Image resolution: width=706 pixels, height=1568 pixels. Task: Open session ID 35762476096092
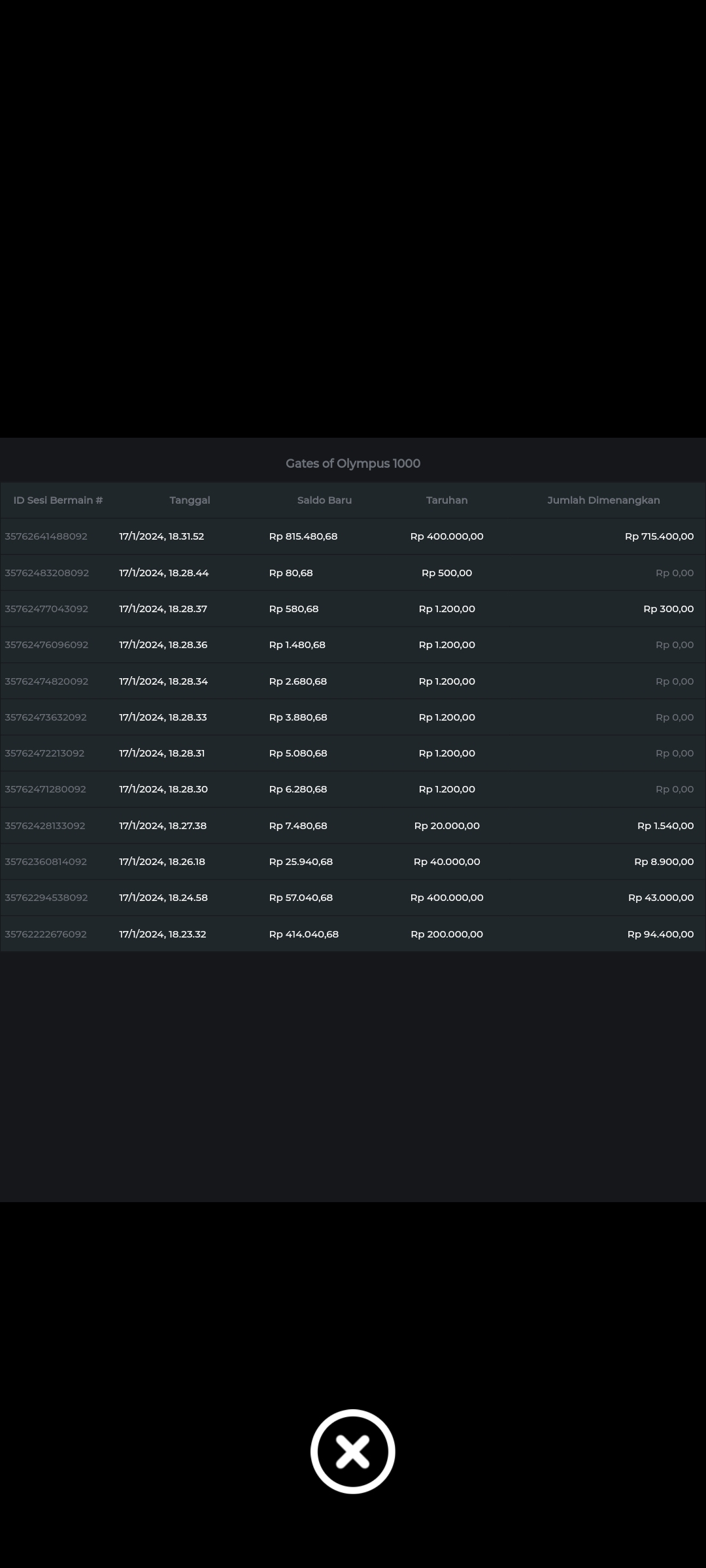tap(46, 645)
